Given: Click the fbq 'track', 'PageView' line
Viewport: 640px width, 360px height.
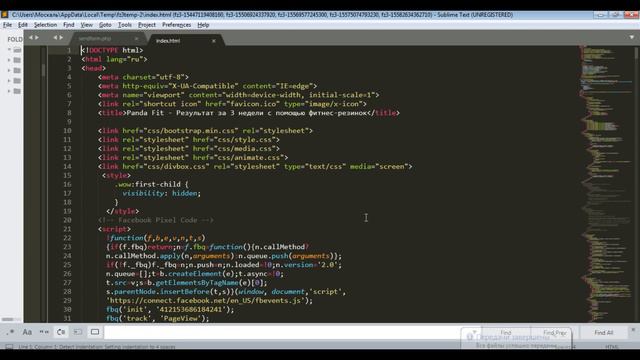Looking at the screenshot, I should [x=158, y=318].
